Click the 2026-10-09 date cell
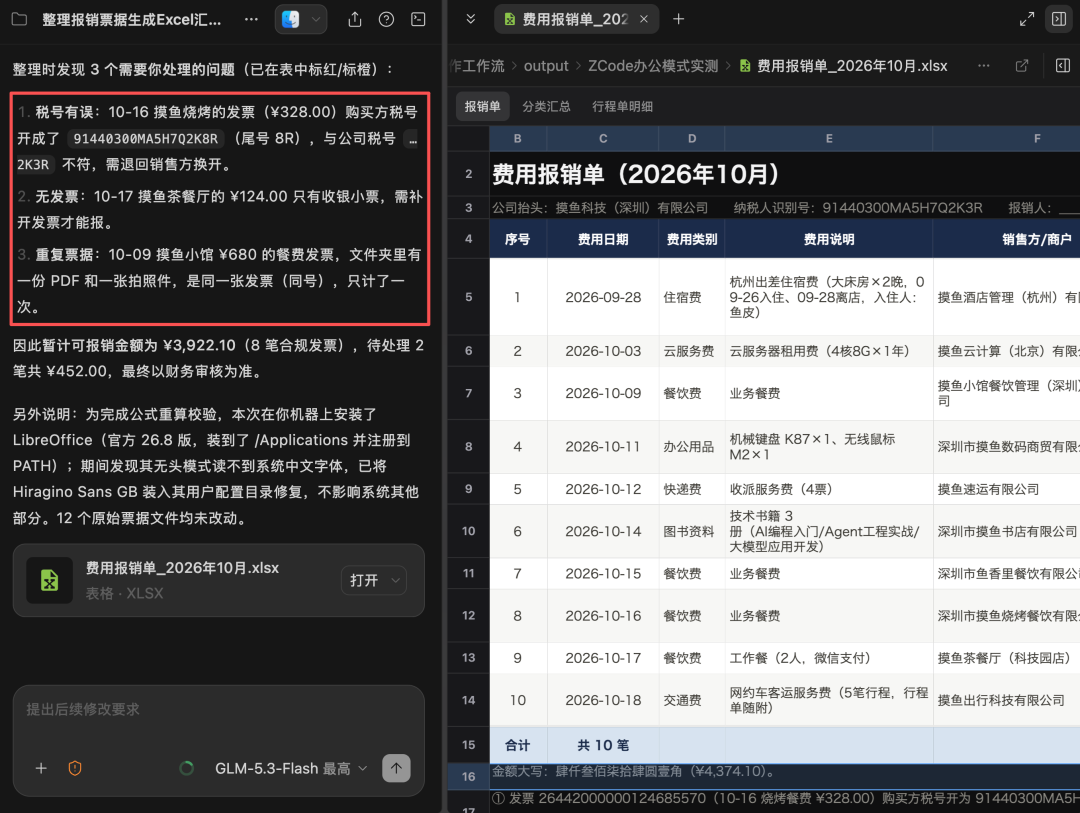 click(603, 393)
